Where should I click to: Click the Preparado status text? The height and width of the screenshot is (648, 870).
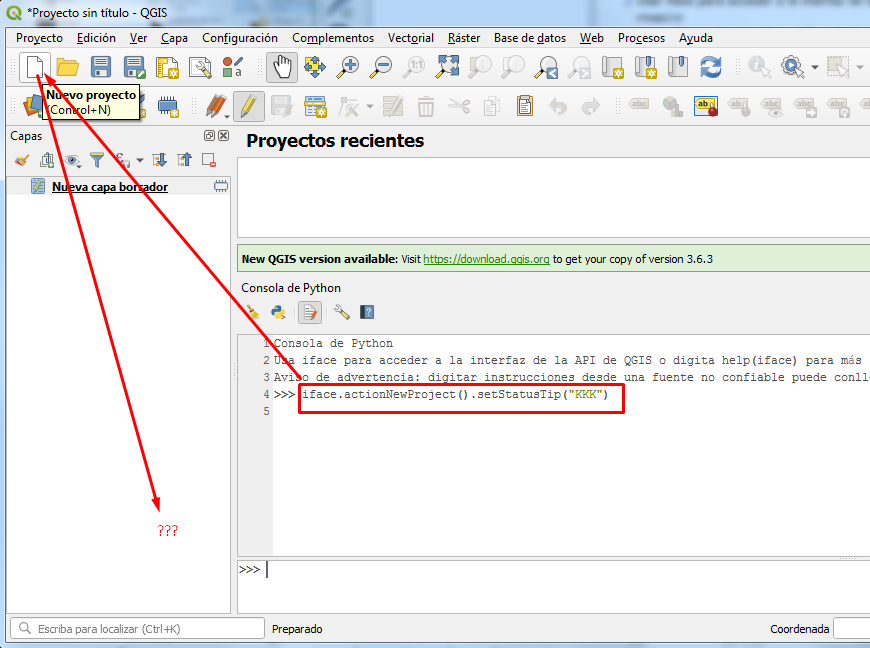[x=297, y=629]
